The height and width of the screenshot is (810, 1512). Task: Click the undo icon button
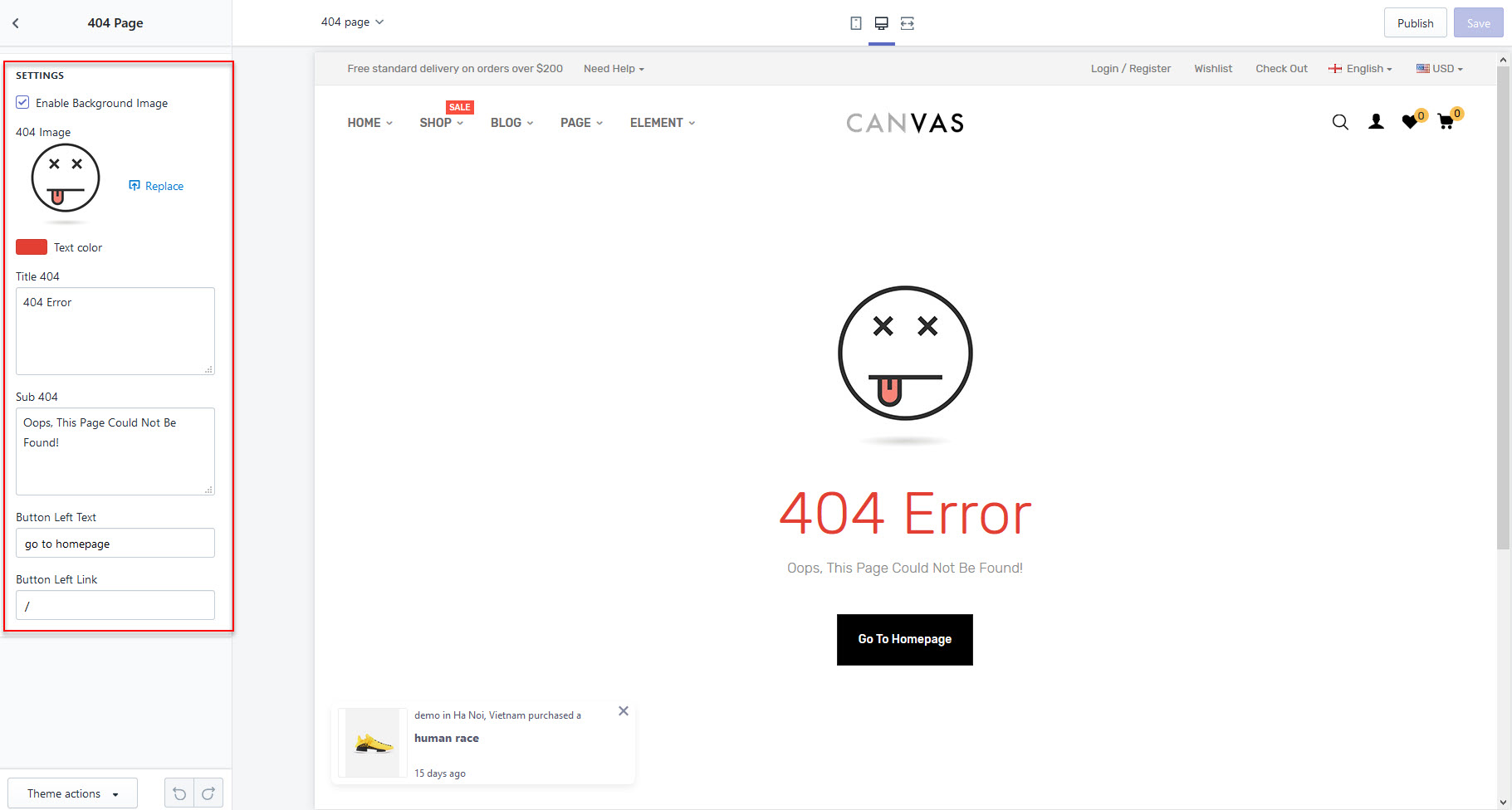point(179,793)
